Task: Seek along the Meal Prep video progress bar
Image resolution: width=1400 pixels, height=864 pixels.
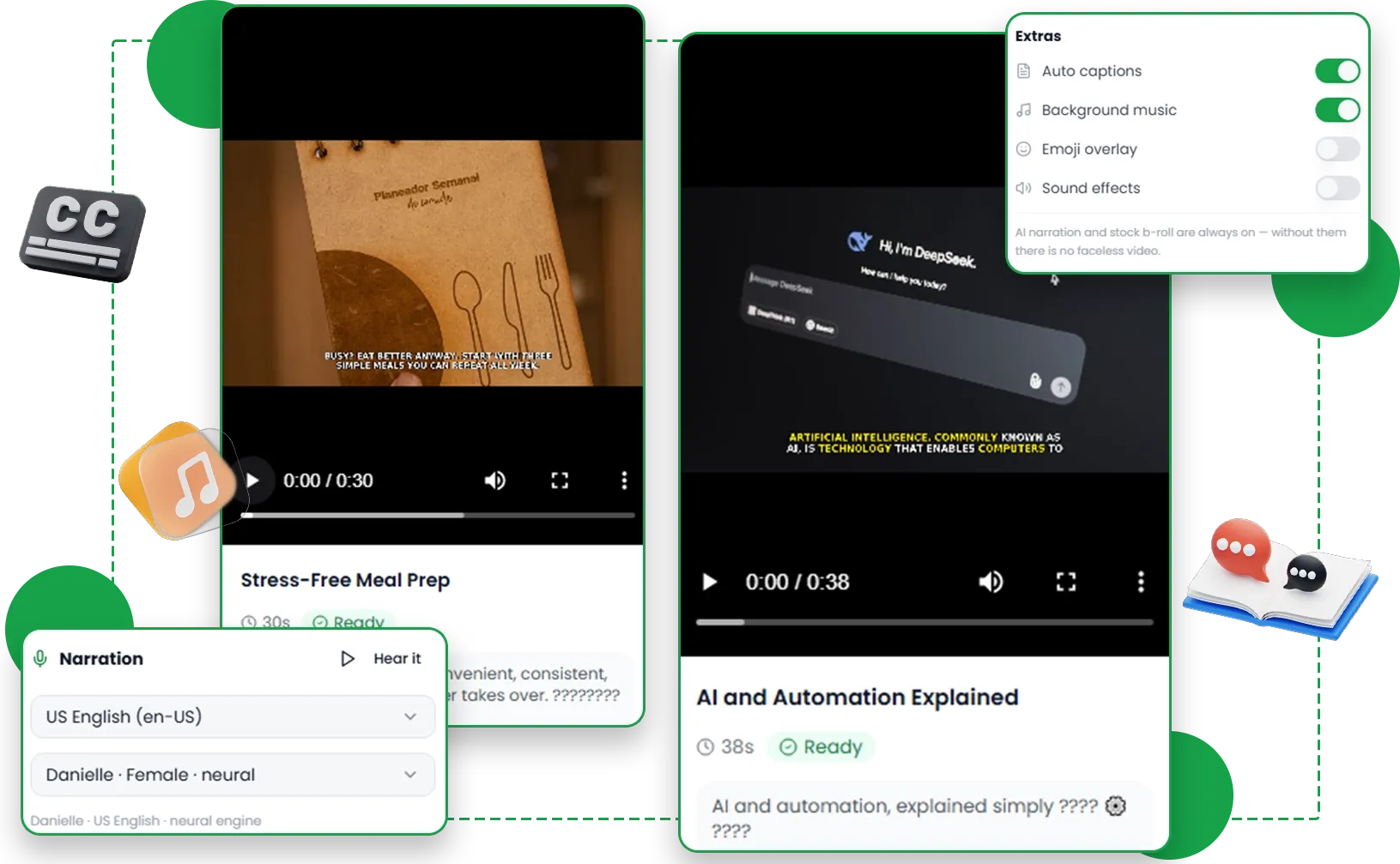Action: coord(438,516)
